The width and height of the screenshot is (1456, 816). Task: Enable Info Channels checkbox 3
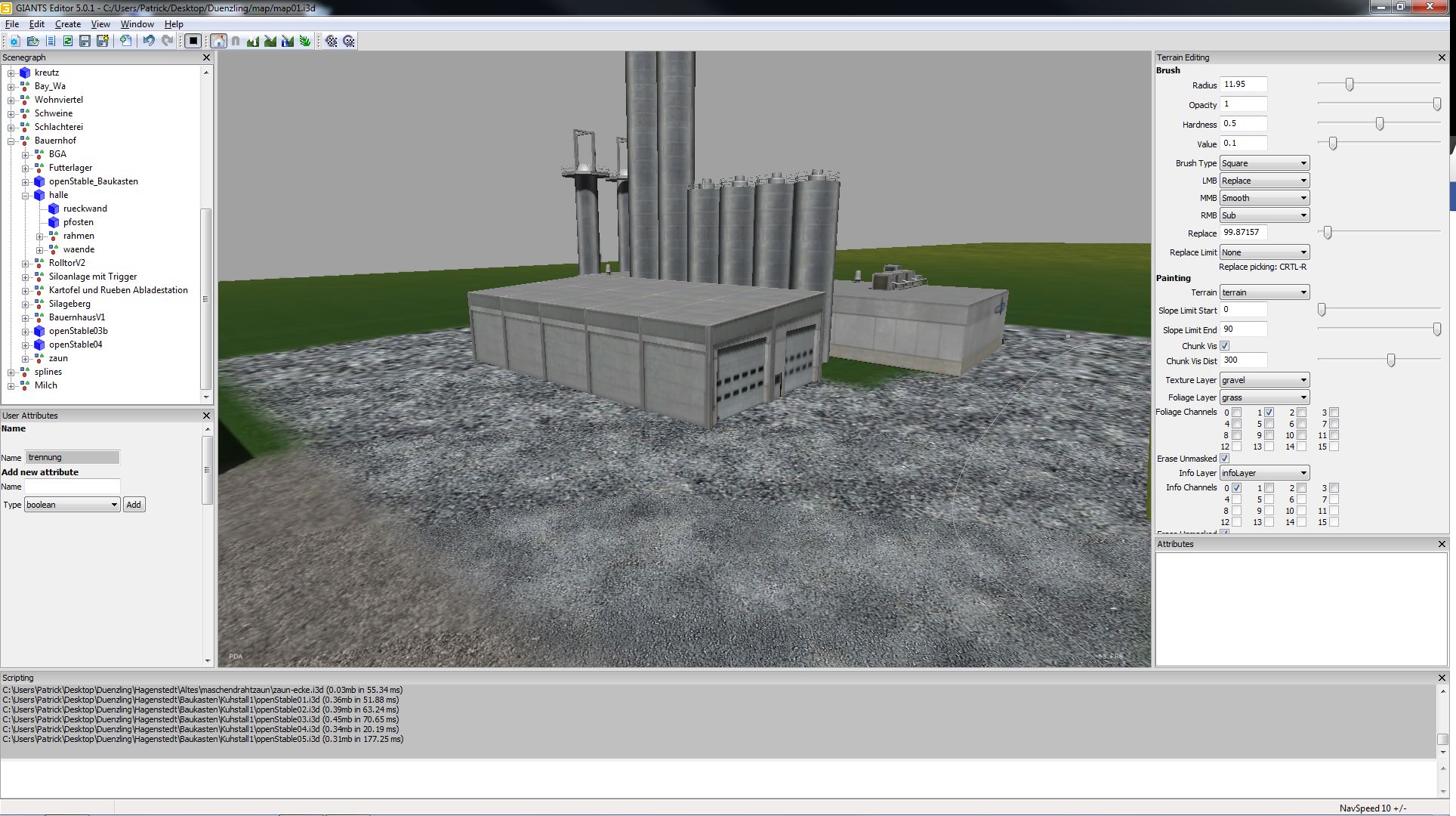[x=1334, y=488]
